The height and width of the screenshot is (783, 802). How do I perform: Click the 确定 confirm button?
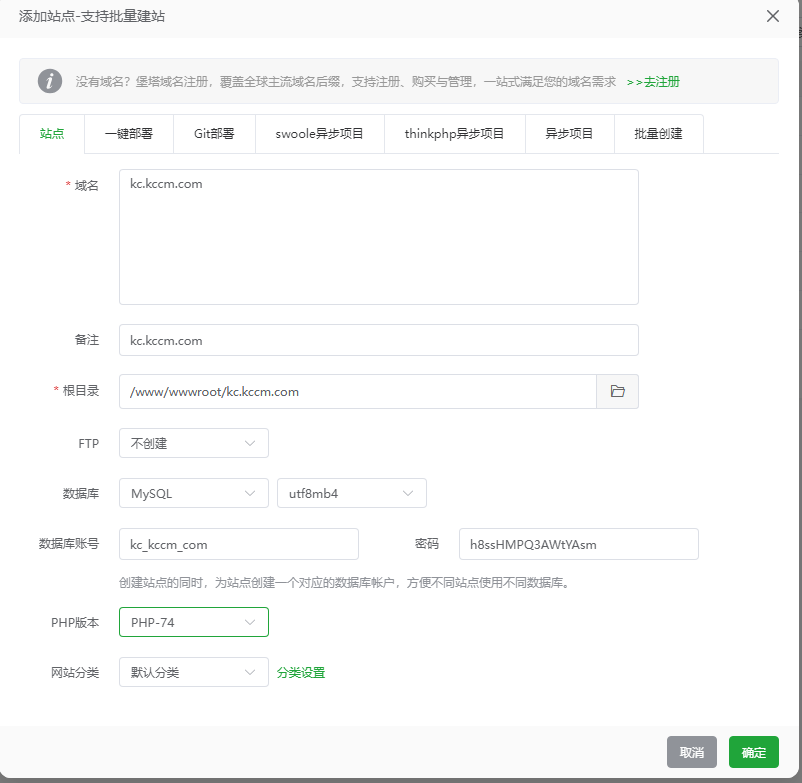754,752
